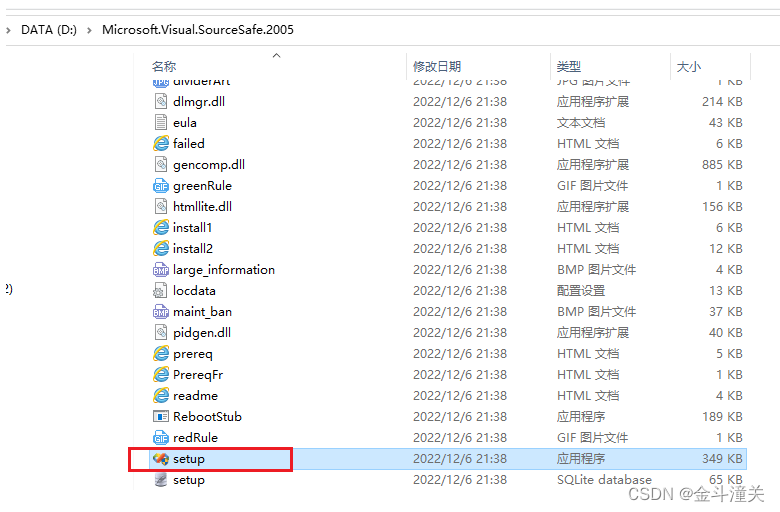Expand the chevron before DATA (D:)
Viewport: 780px width, 512px height.
8,30
